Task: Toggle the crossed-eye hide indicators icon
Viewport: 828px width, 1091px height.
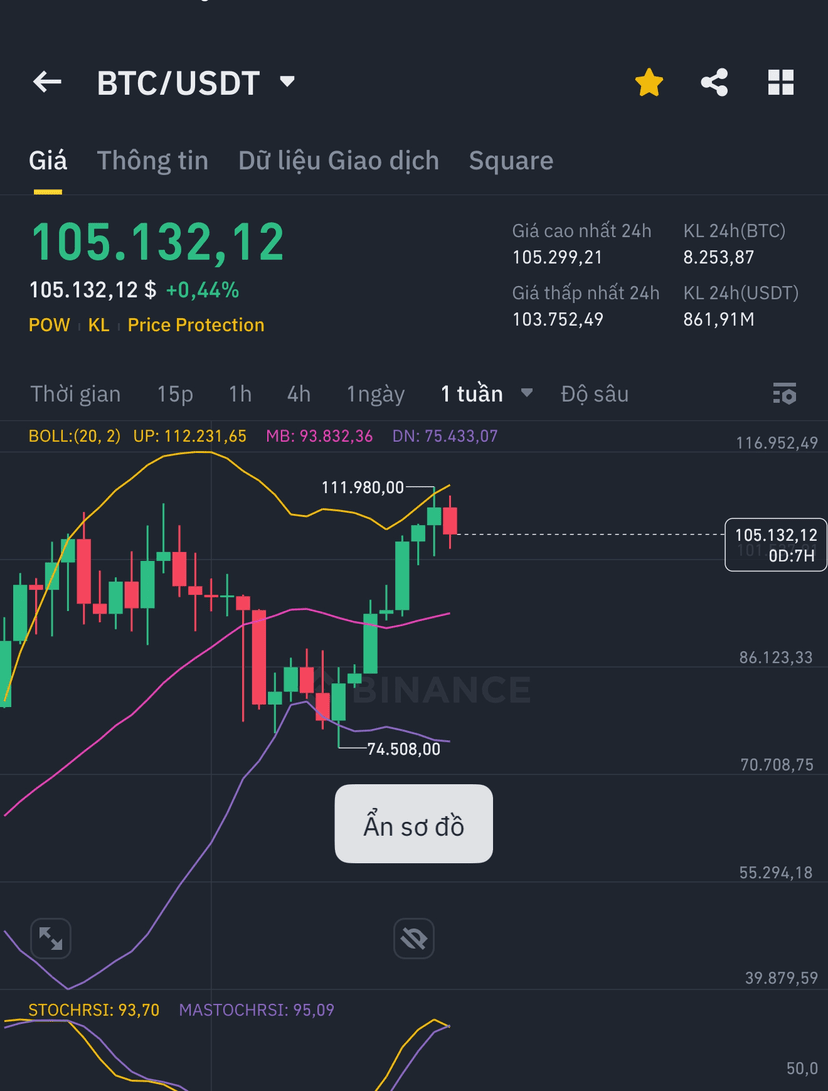Action: pos(414,938)
